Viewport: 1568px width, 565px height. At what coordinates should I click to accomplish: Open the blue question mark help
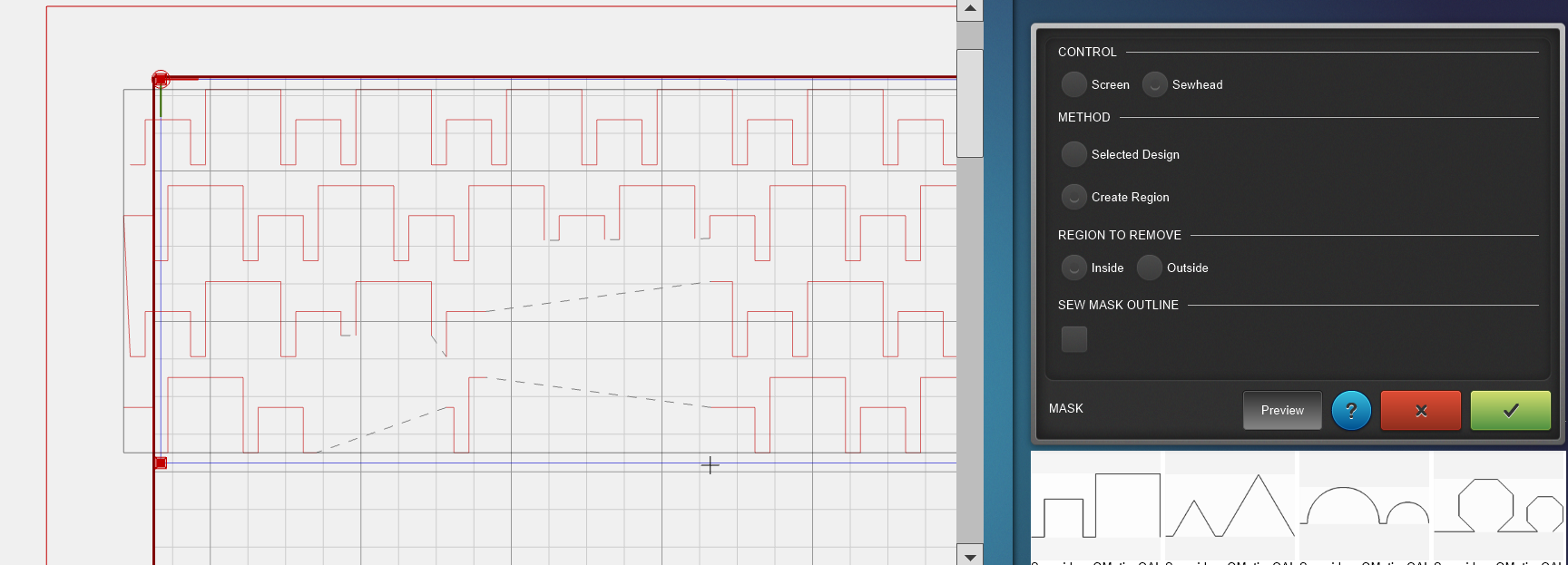click(1351, 411)
